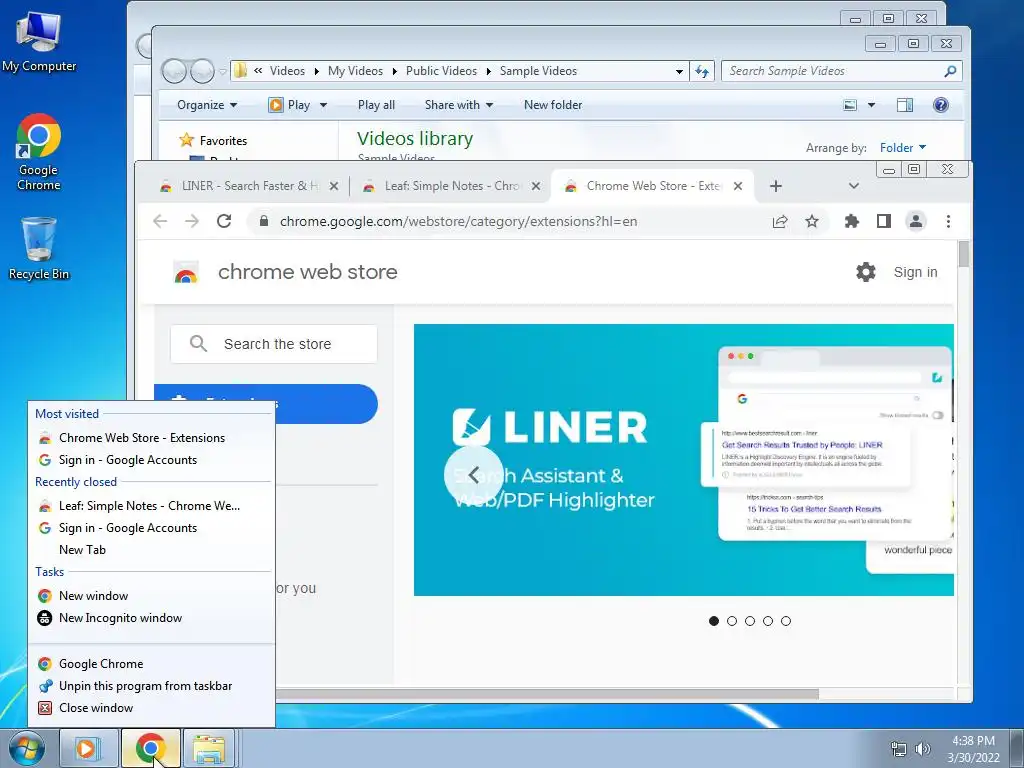
Task: Open Chrome's three-dot menu
Action: (x=948, y=221)
